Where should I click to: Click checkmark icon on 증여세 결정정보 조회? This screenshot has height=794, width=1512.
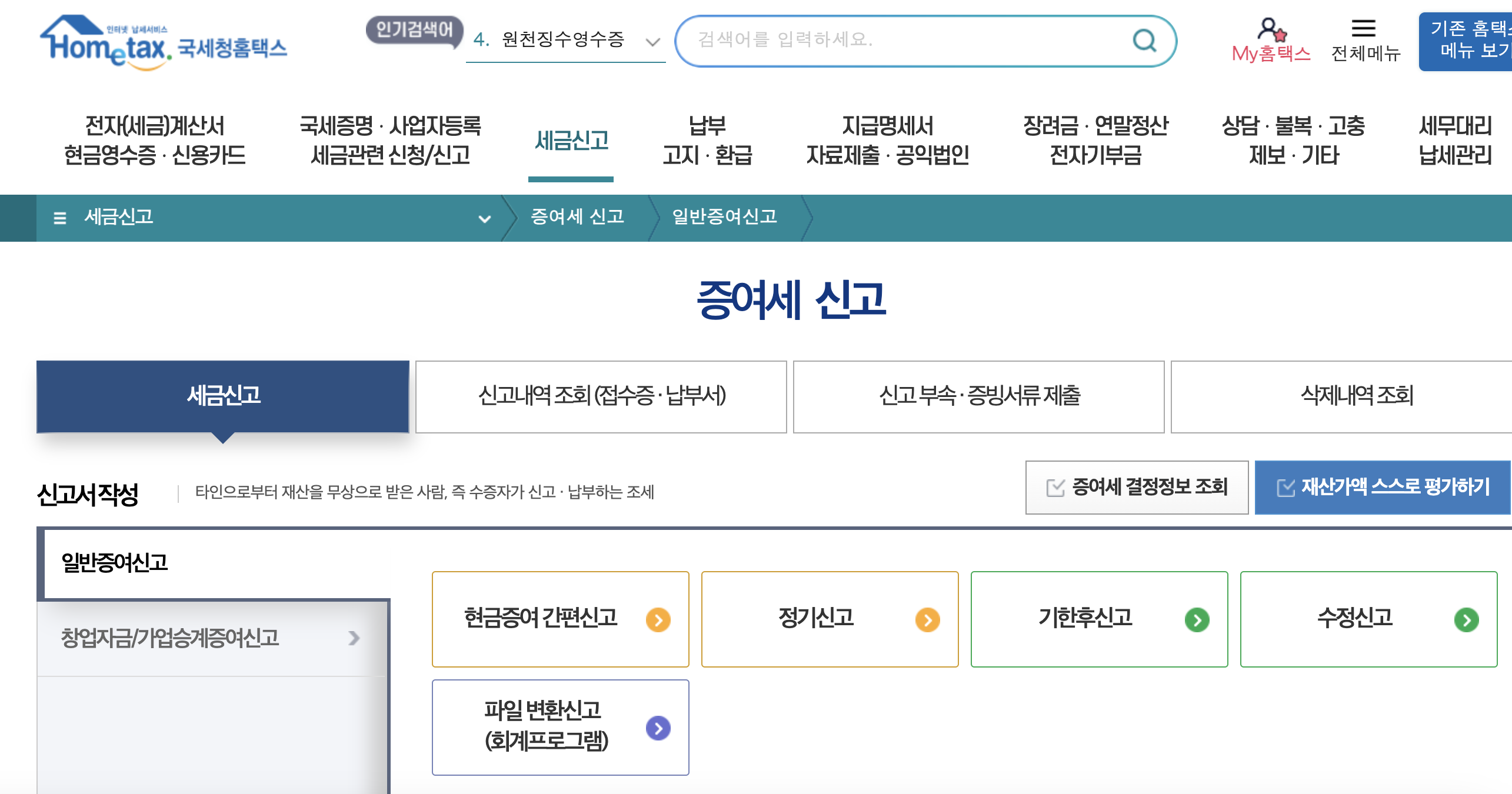pos(1055,488)
